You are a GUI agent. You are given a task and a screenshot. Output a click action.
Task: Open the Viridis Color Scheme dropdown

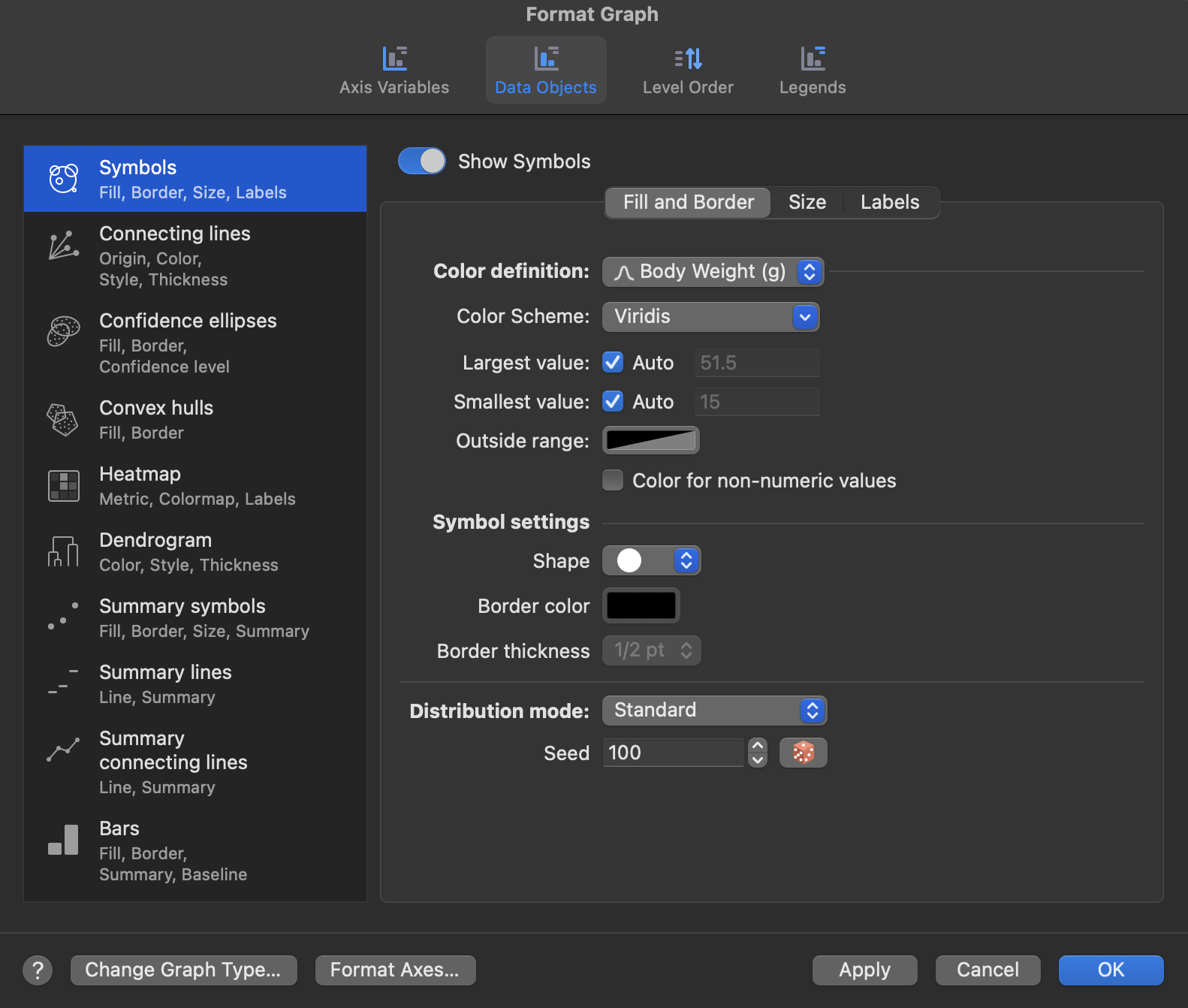[710, 316]
